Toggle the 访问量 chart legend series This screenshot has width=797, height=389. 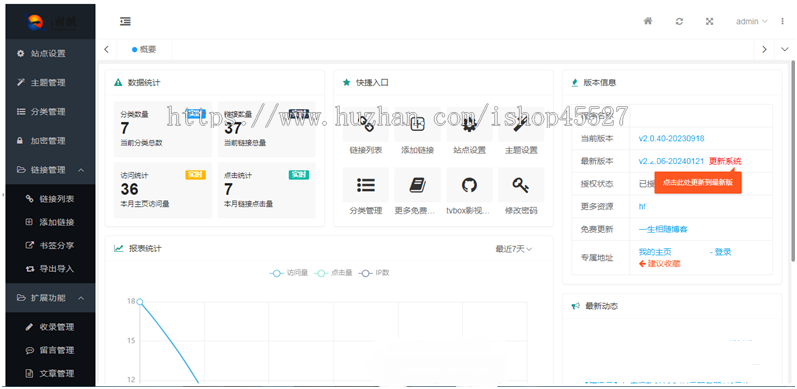coord(289,273)
